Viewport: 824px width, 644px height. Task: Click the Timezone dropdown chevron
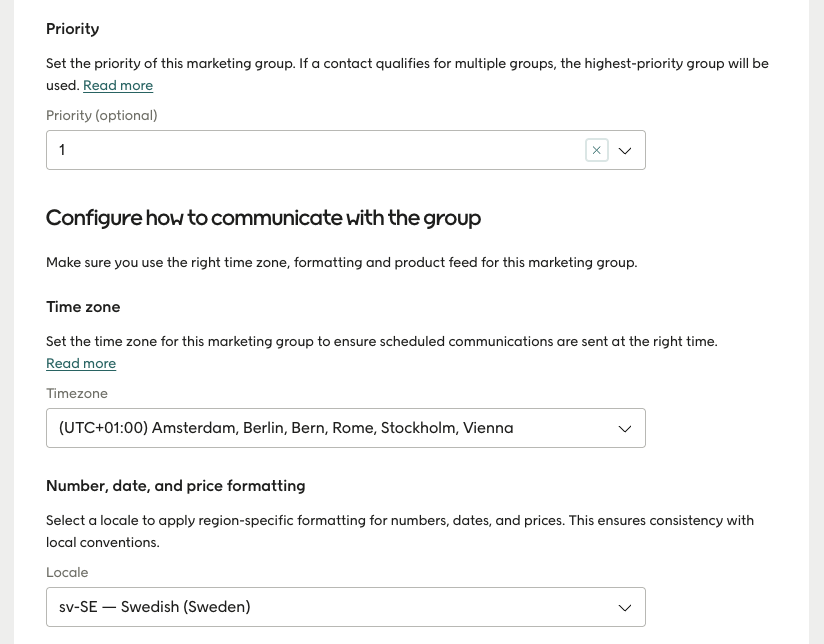pos(624,428)
